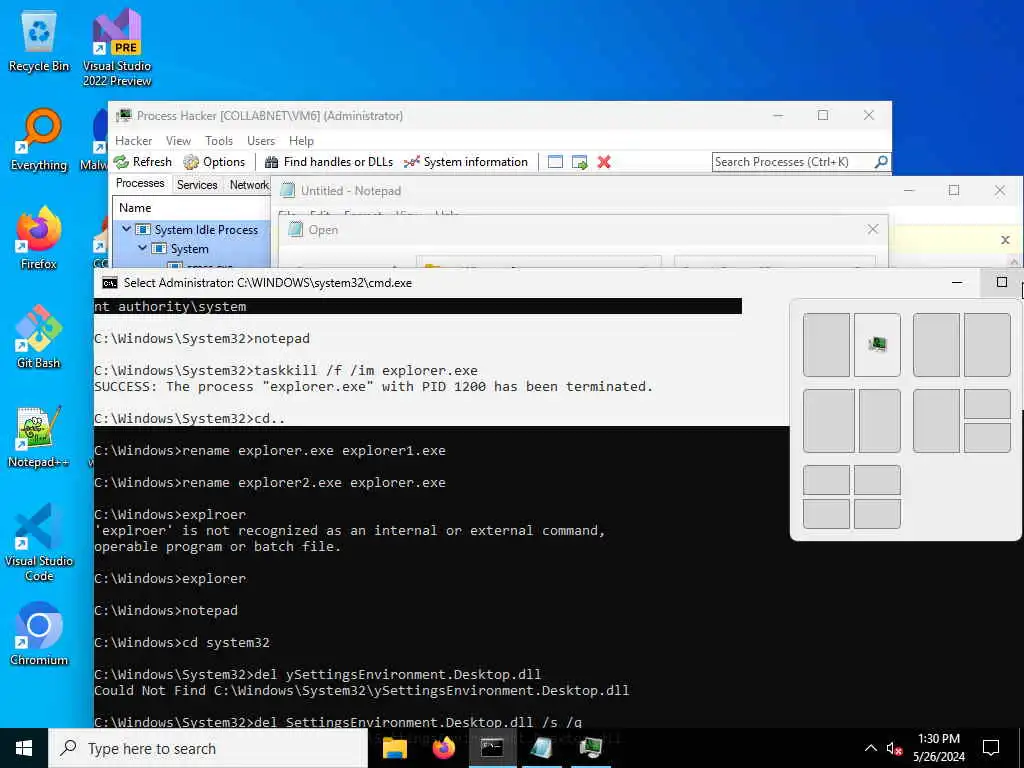Open the Users menu in Process Hacker
Image resolution: width=1024 pixels, height=768 pixels.
coord(261,141)
